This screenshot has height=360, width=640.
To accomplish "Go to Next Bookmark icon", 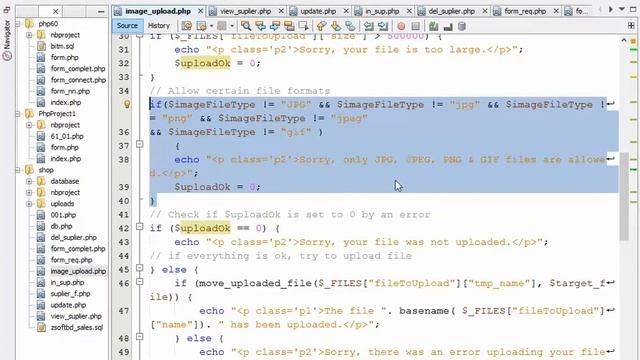I will pos(336,26).
